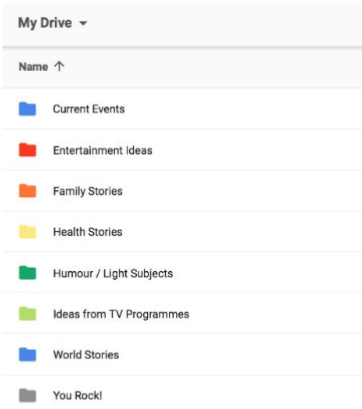Select the Entertainment Ideas folder name

103,150
